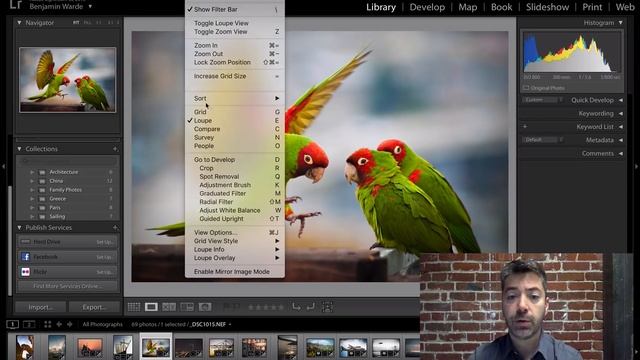Screen dimensions: 640x360
Task: Rotate photo counter-clockwise toolbar icon
Action: click(x=296, y=307)
